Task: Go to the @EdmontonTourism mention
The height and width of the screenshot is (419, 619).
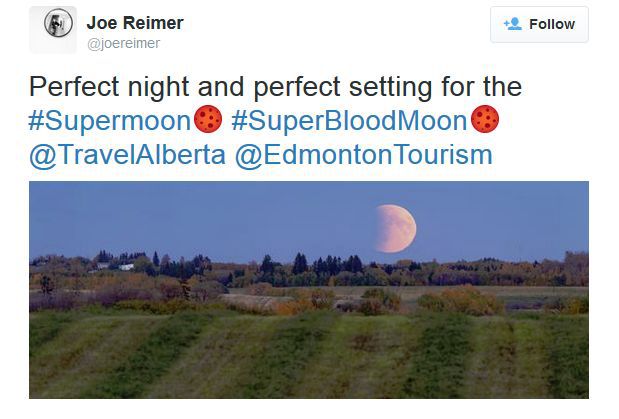Action: [364, 155]
